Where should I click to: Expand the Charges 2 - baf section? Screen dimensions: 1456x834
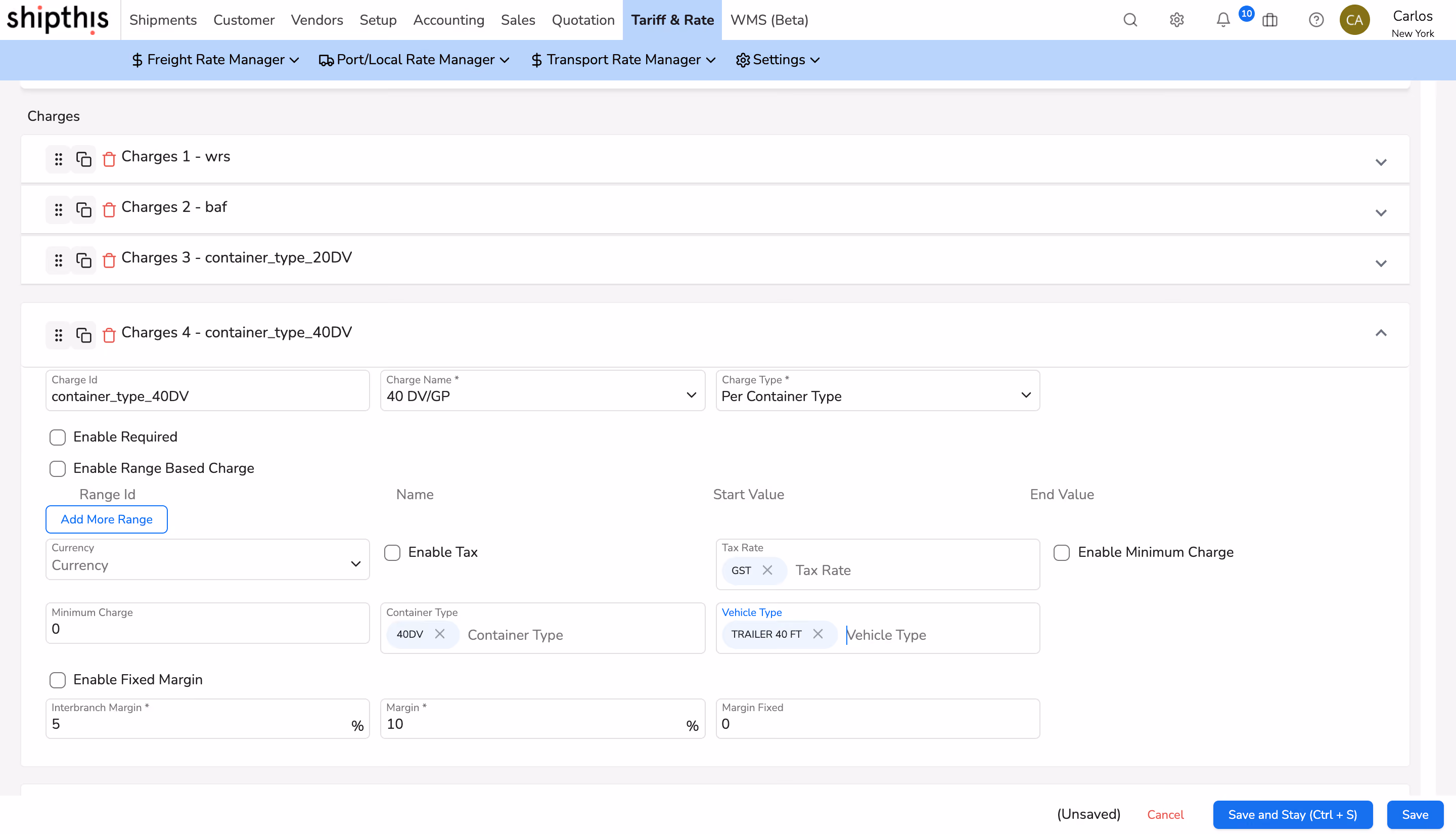pyautogui.click(x=1381, y=212)
